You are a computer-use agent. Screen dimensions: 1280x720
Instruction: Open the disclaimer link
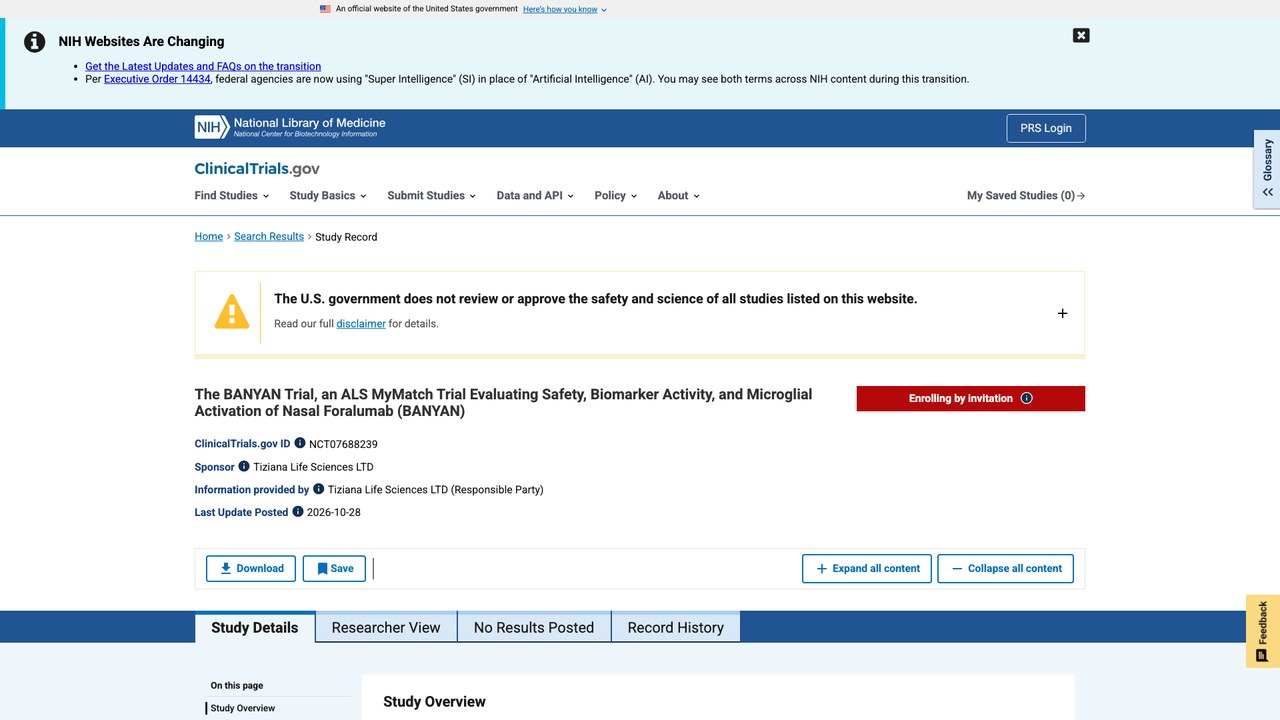[x=361, y=323]
